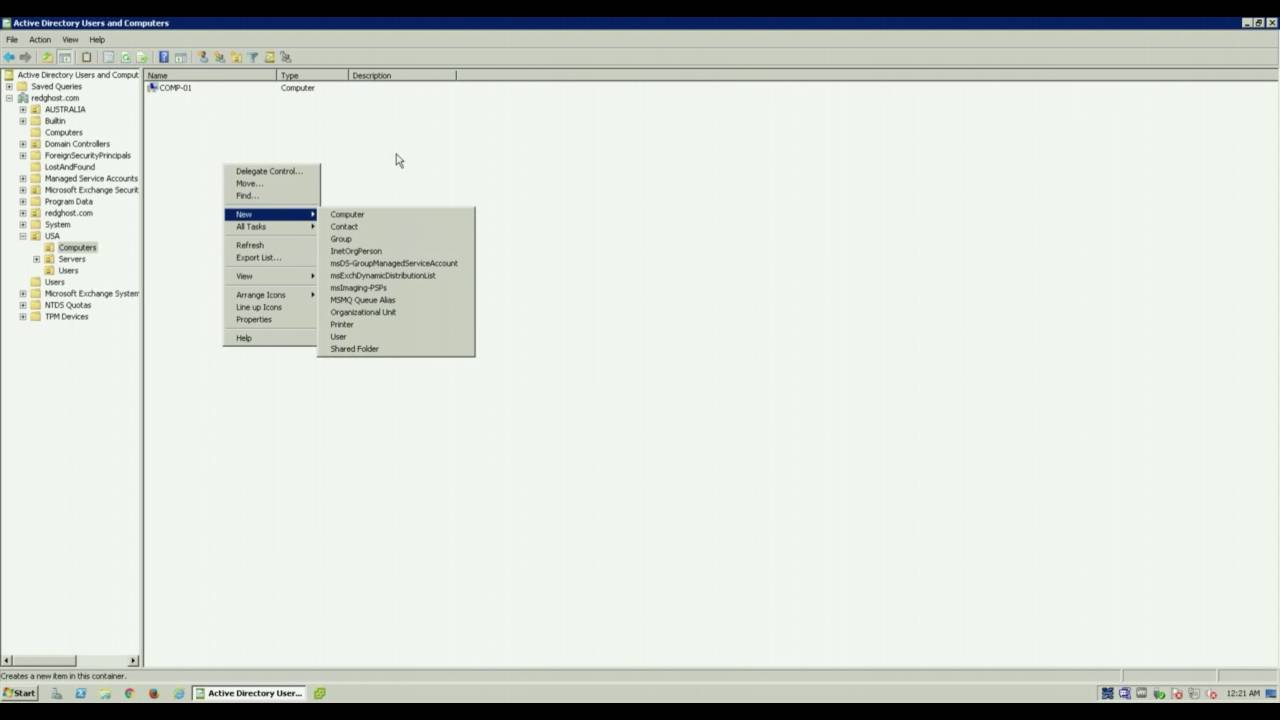Viewport: 1280px width, 720px height.
Task: Choose Delegate Control from context menu
Action: (271, 171)
